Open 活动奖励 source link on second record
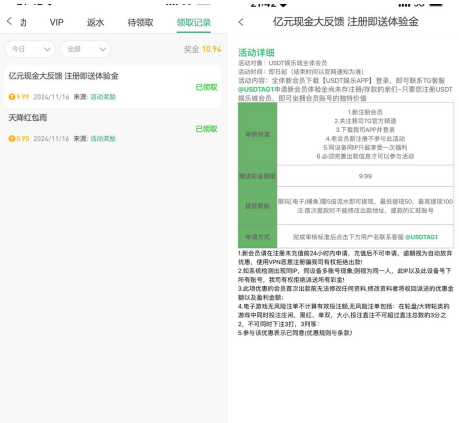The width and height of the screenshot is (459, 423). pyautogui.click(x=103, y=139)
